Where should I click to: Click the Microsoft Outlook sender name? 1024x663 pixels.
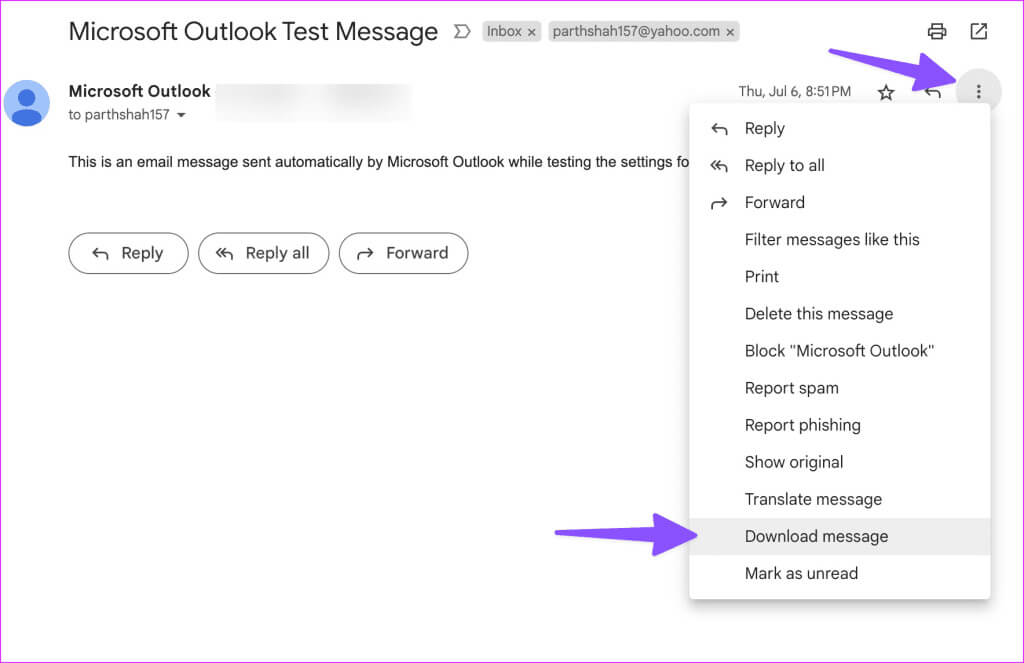click(139, 91)
